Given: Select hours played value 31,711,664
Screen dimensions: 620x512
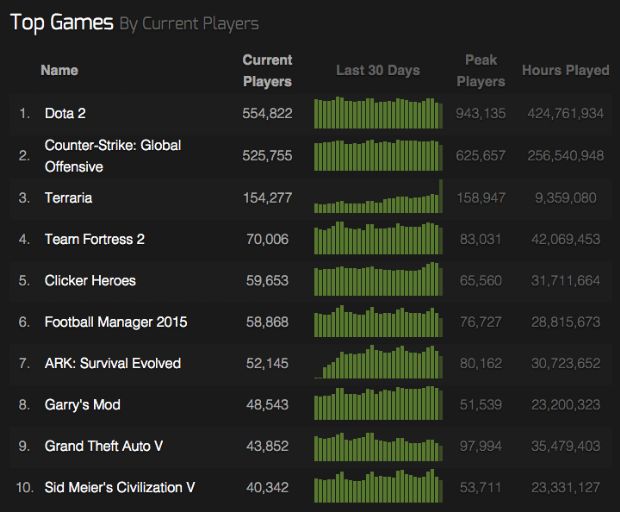Looking at the screenshot, I should click(565, 281).
